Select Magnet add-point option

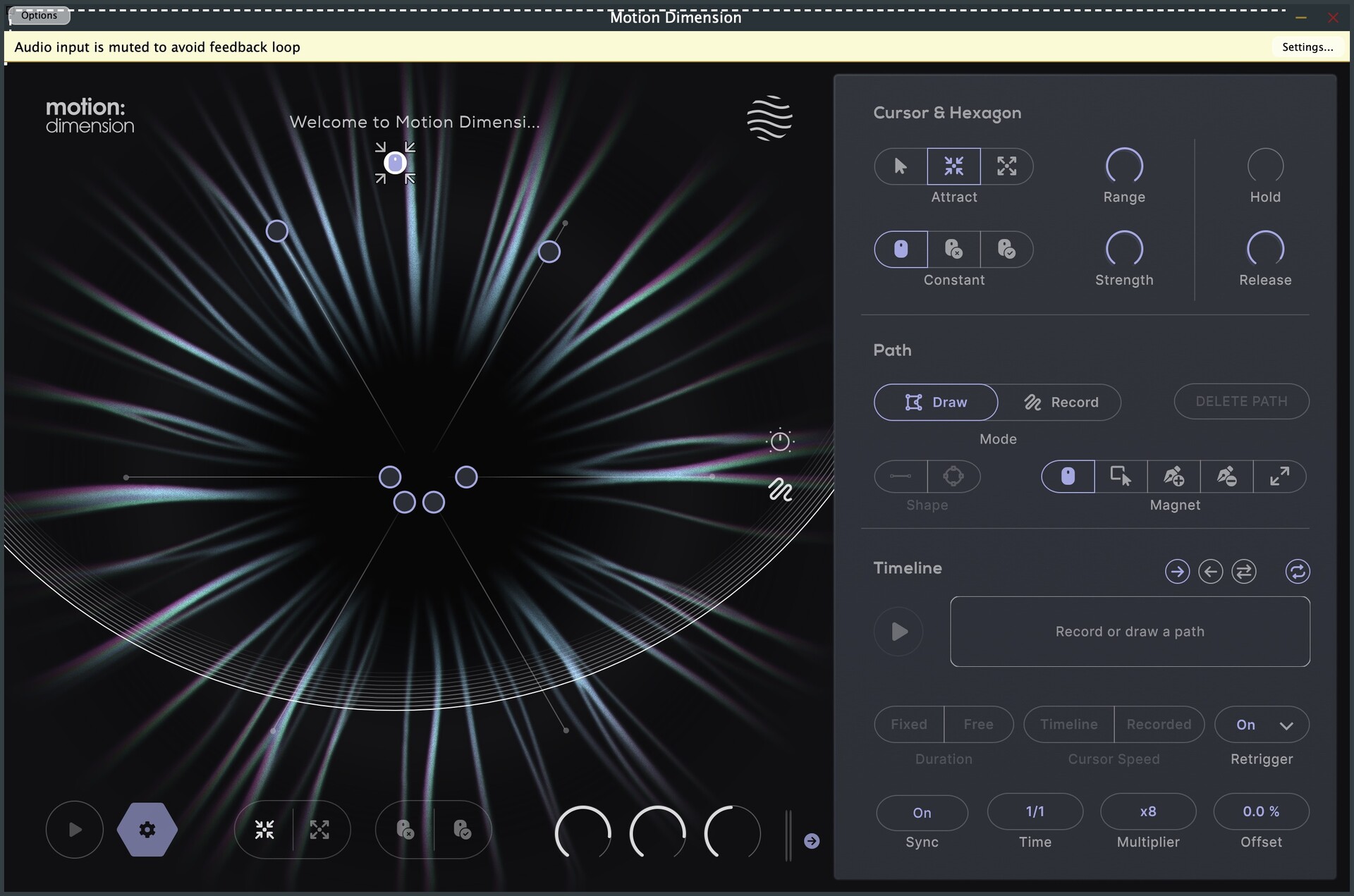click(1173, 476)
